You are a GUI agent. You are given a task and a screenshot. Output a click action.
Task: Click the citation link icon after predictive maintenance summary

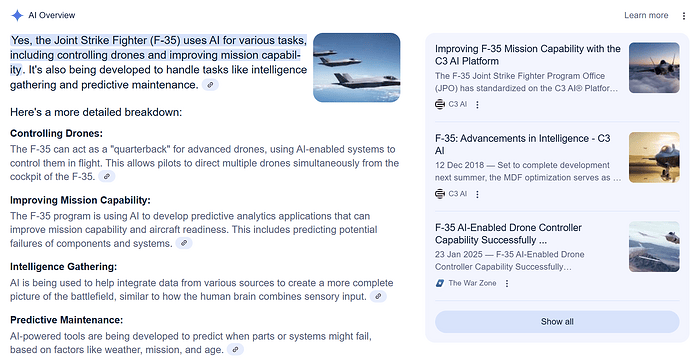tap(210, 85)
